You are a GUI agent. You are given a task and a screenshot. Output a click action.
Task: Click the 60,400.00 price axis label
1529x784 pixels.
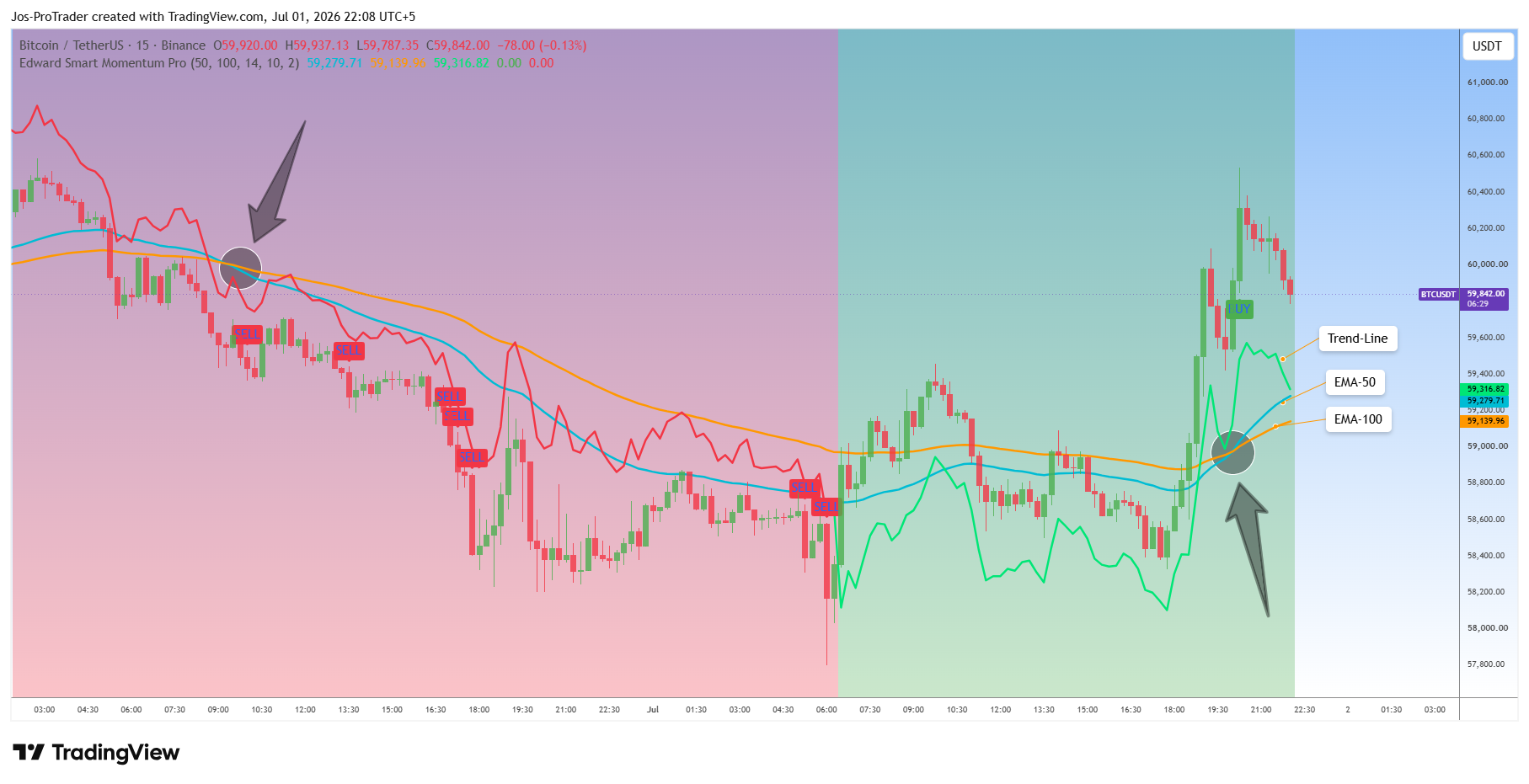[1487, 192]
